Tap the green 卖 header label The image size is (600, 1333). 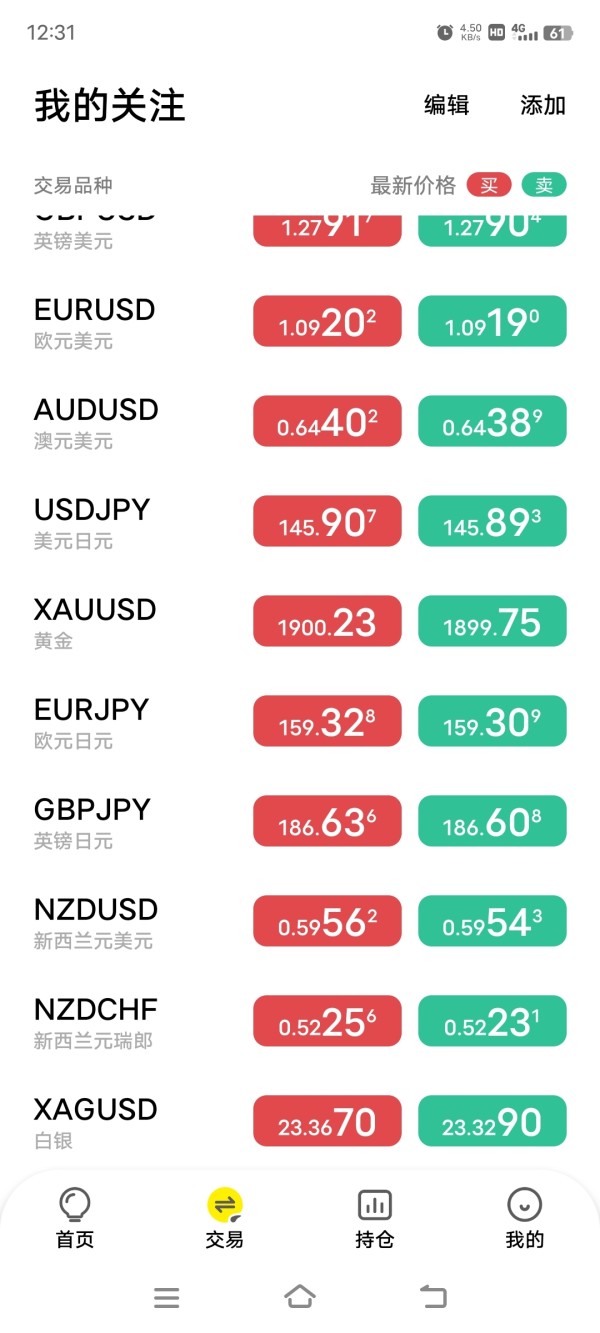pyautogui.click(x=544, y=185)
